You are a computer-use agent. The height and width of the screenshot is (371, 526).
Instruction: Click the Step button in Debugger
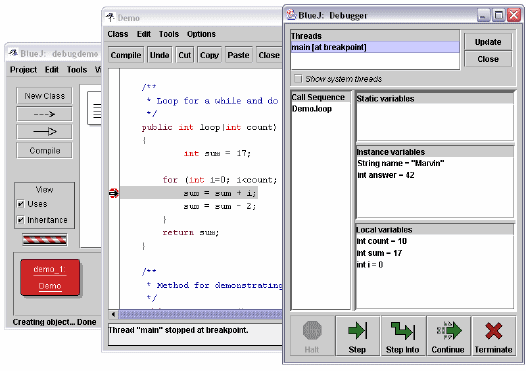point(358,336)
